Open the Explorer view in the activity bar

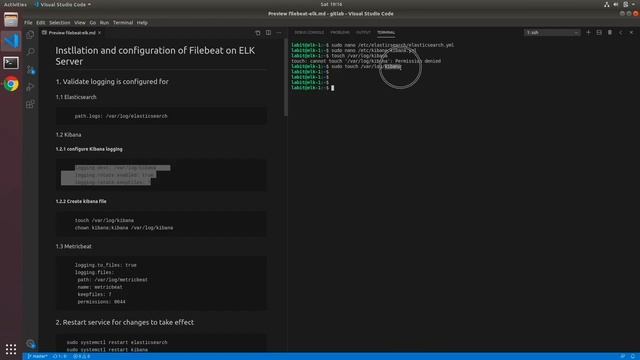tap(30, 35)
